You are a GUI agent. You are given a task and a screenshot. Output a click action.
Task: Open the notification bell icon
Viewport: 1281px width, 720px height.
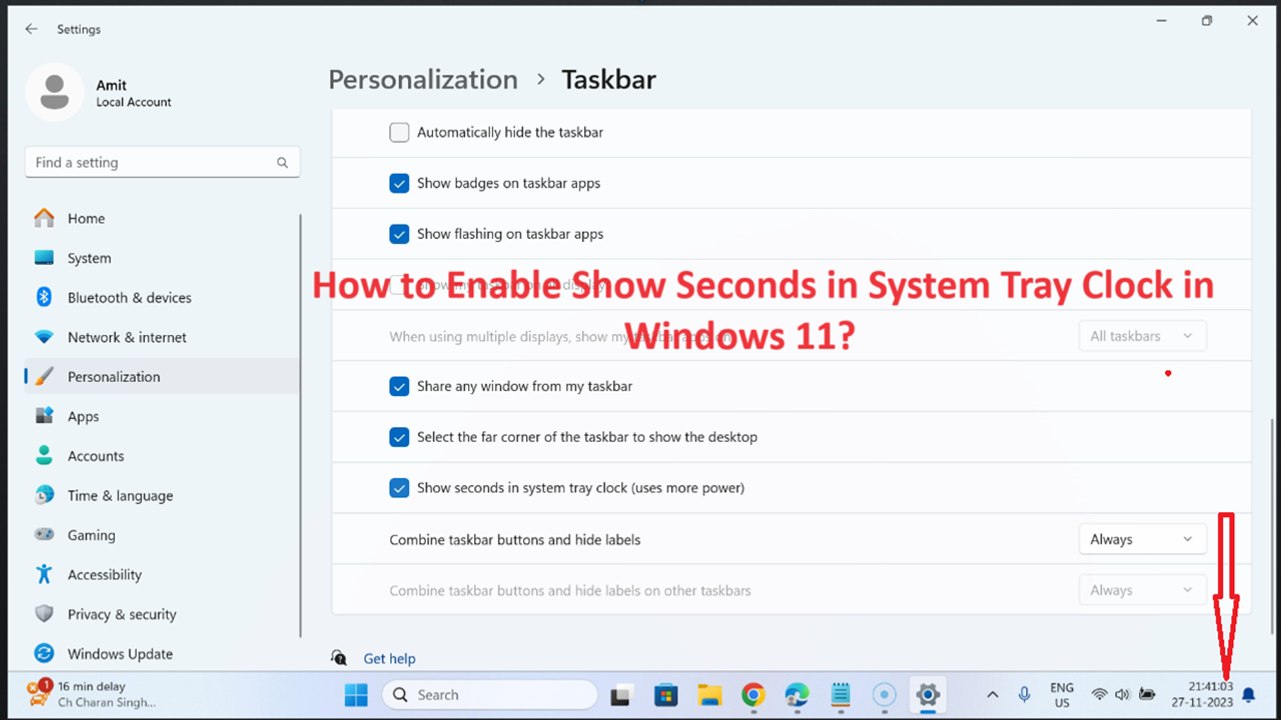tap(1248, 694)
